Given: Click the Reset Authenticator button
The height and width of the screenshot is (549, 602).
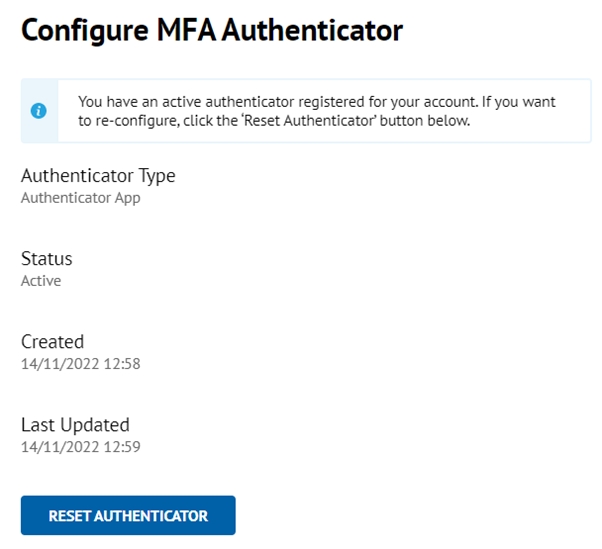Looking at the screenshot, I should point(128,516).
